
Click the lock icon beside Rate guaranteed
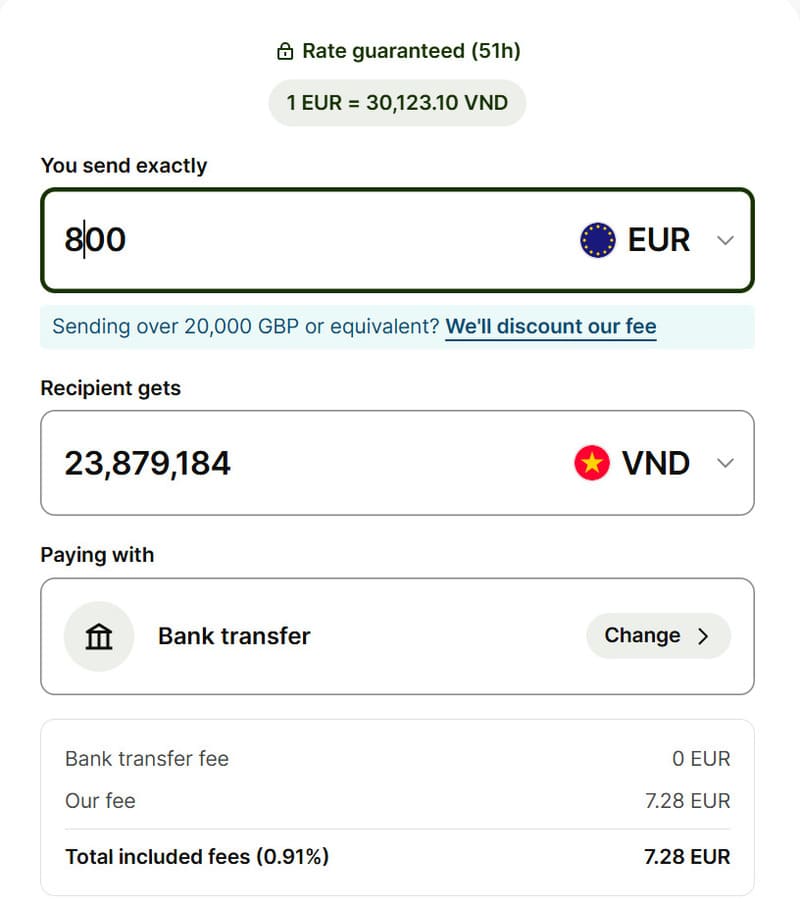click(285, 51)
